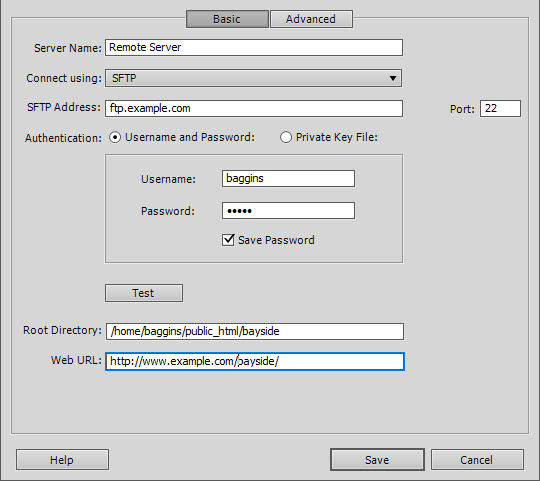This screenshot has width=540, height=481.
Task: Click the Username field containing baggins
Action: click(288, 178)
